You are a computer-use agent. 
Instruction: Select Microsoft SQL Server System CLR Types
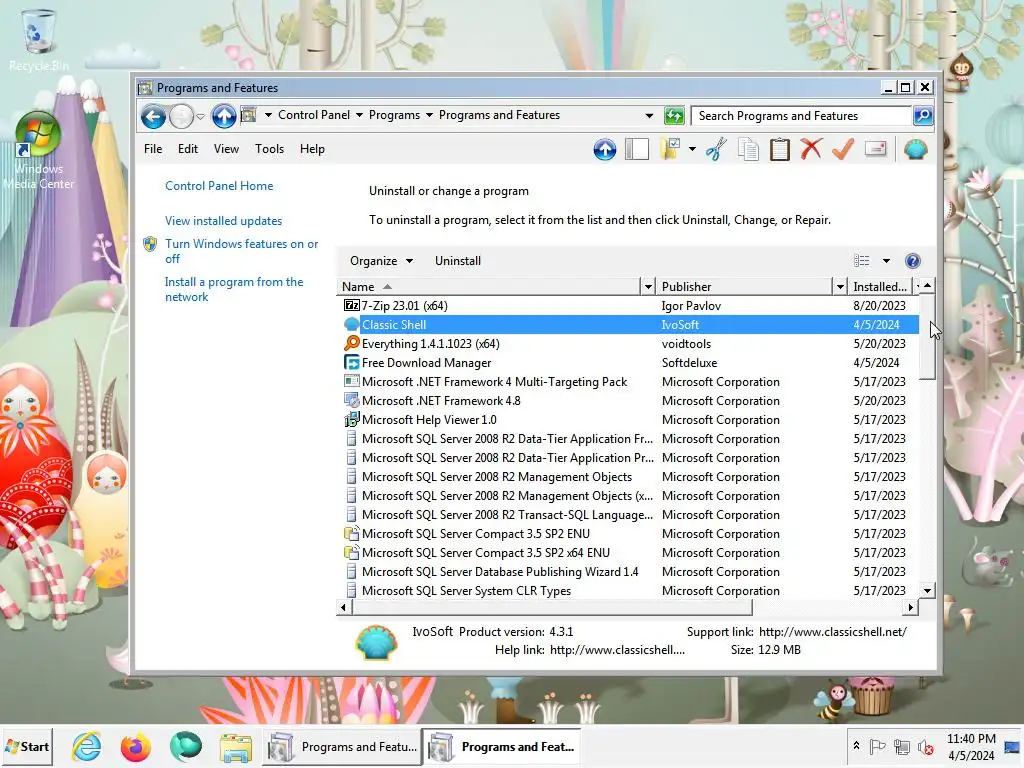point(630,591)
